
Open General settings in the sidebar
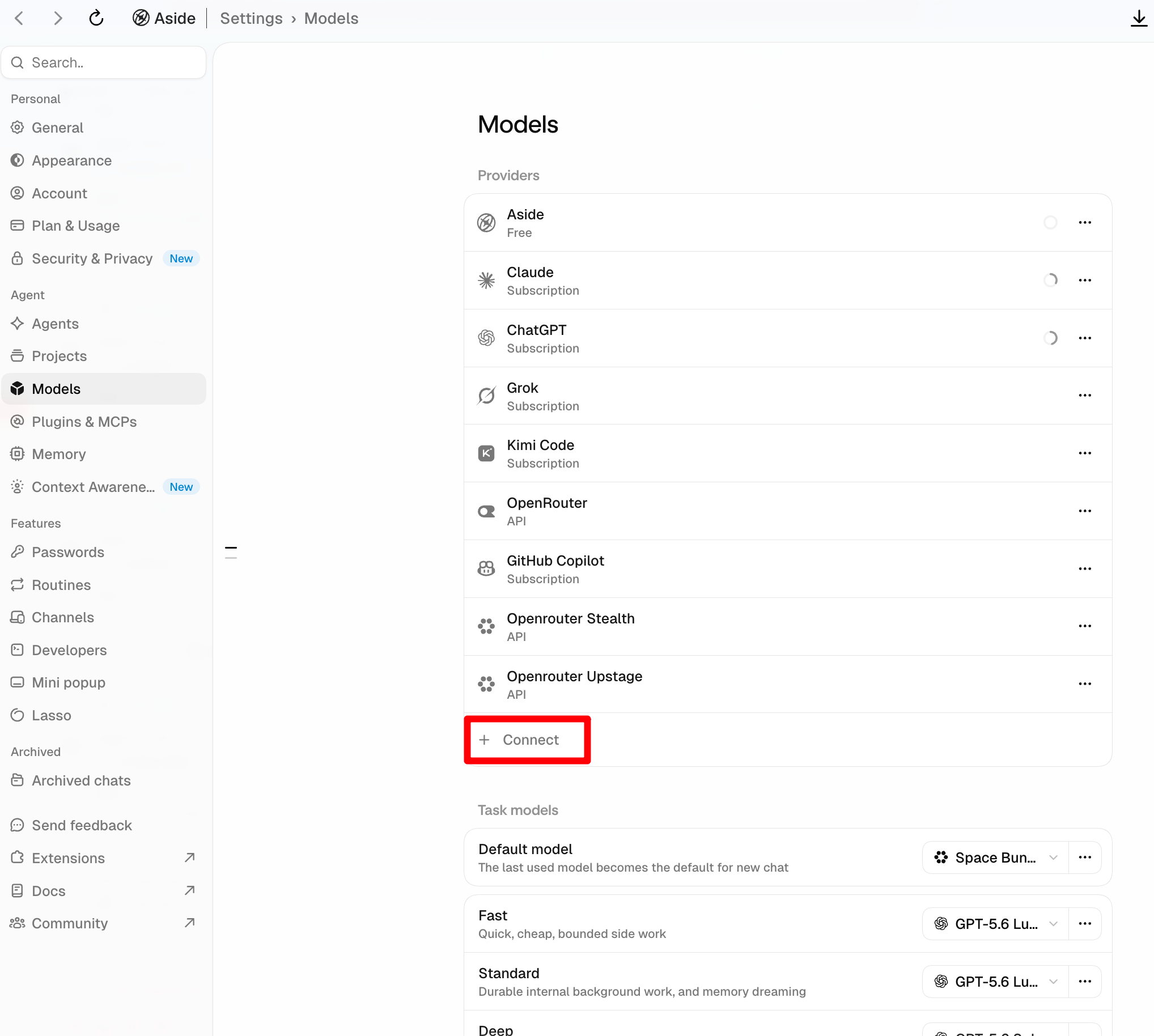point(104,128)
